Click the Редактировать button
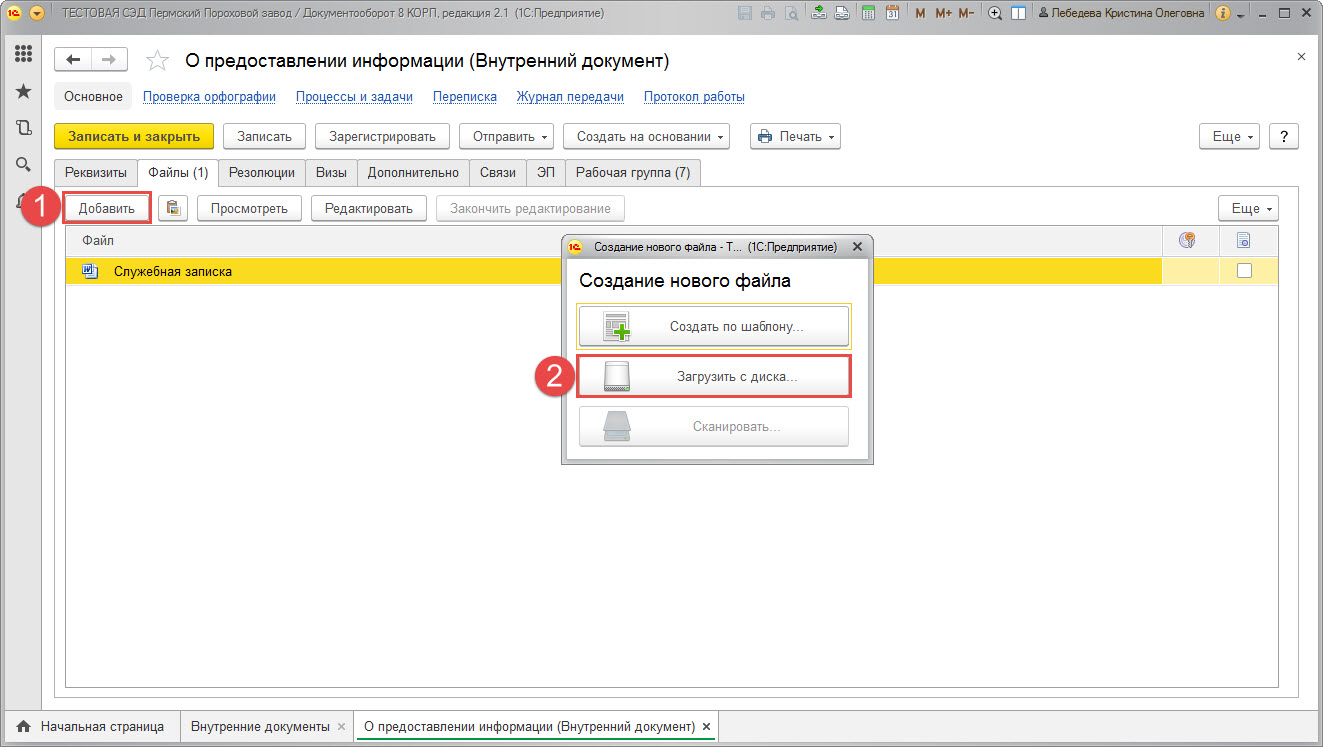1323x747 pixels. [x=369, y=208]
